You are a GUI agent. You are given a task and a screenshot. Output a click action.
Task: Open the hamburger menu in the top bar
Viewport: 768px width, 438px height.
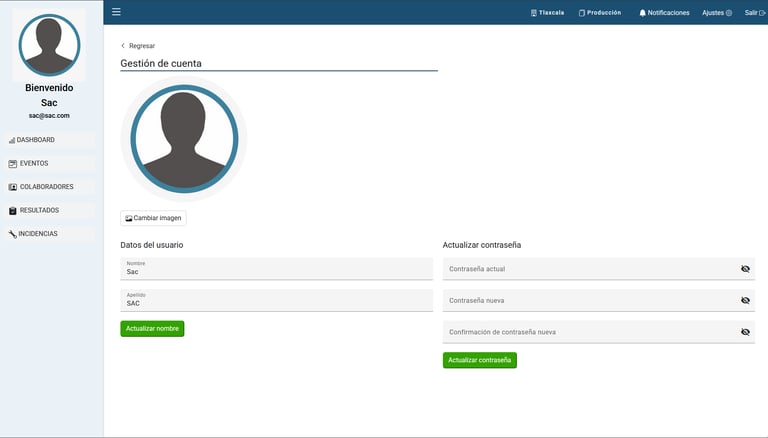click(116, 12)
